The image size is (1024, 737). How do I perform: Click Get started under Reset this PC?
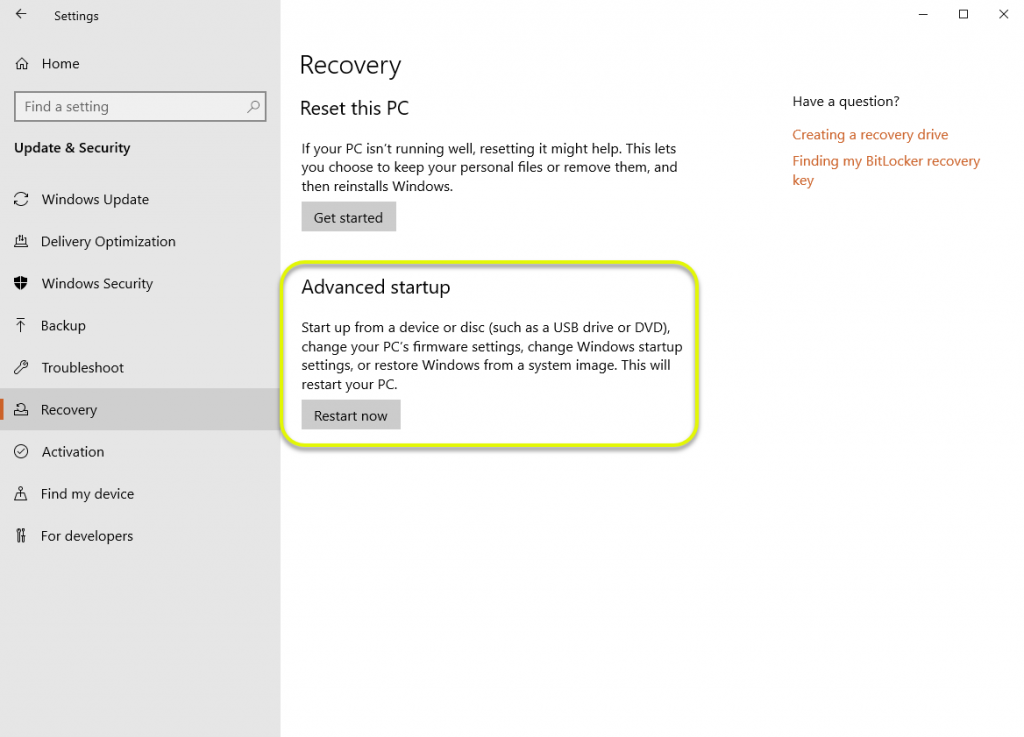click(x=349, y=217)
